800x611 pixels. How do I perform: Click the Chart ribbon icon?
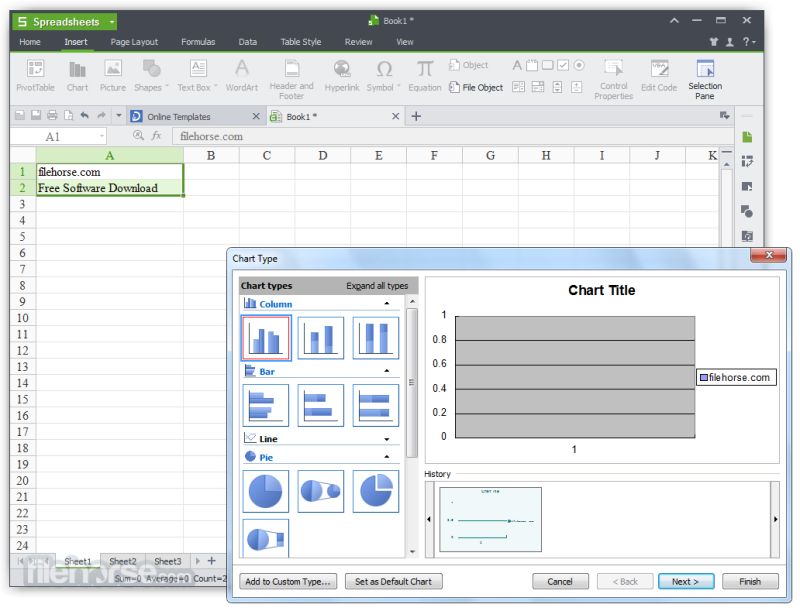point(77,75)
